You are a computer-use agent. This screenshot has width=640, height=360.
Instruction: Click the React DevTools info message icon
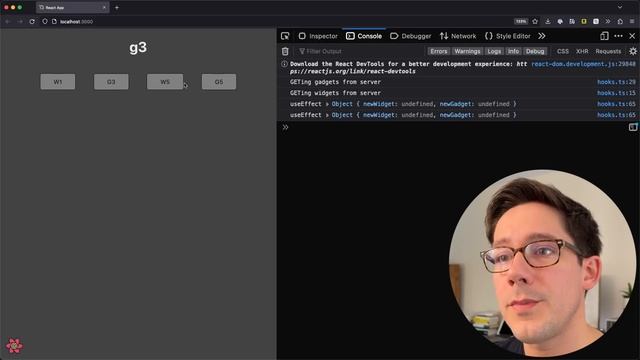pos(284,64)
